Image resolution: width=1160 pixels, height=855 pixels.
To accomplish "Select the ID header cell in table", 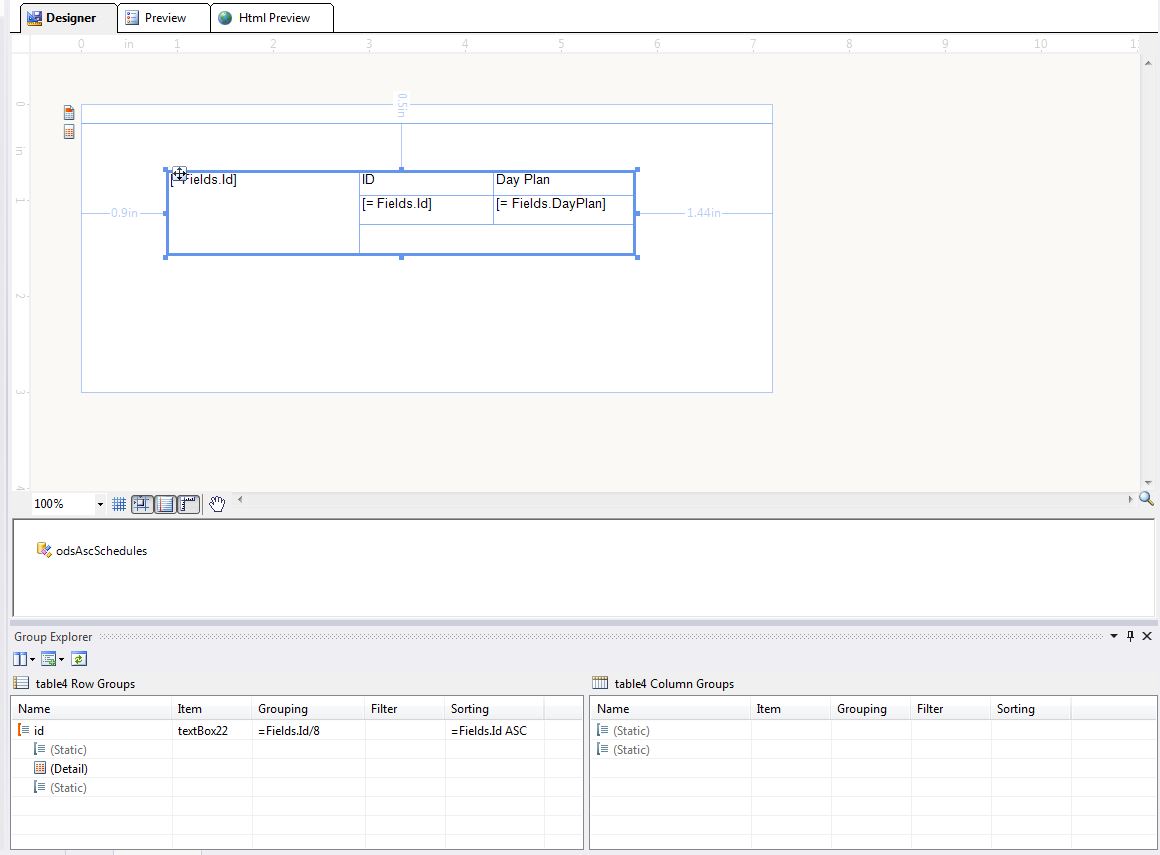I will 426,183.
